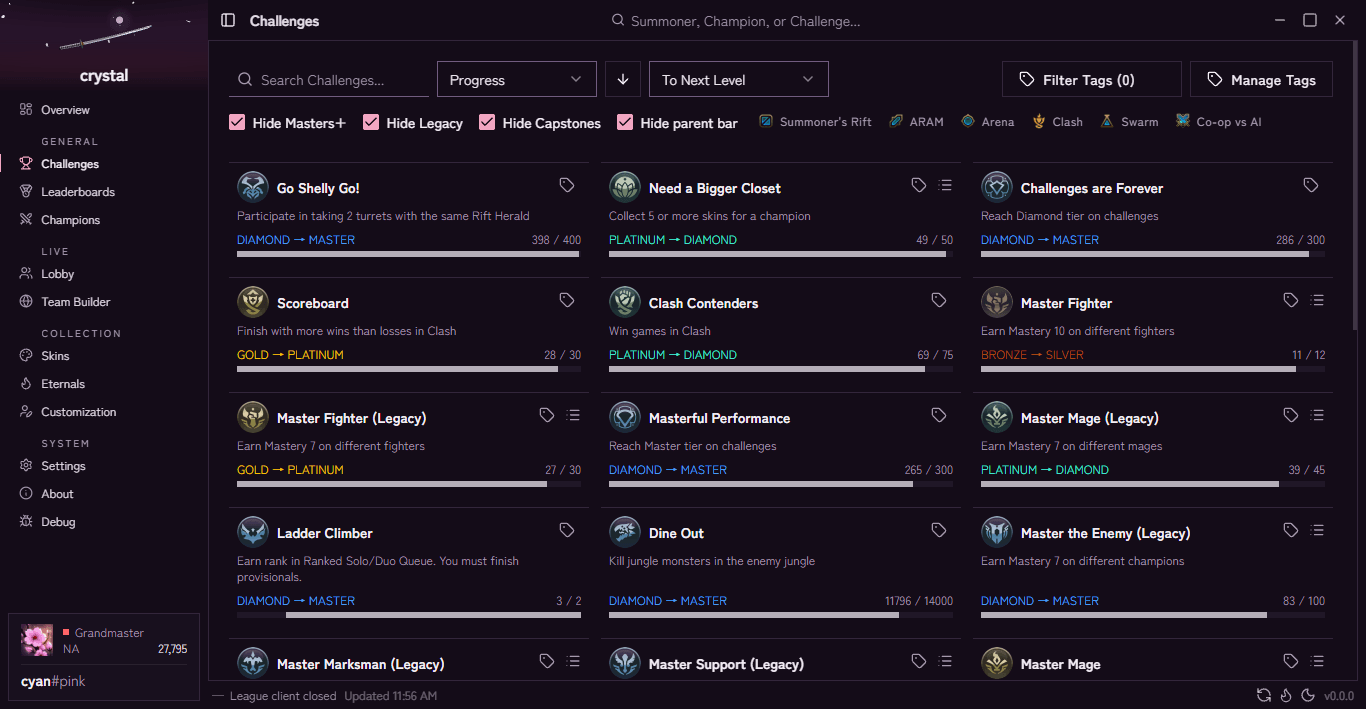Click the Master Marksman (Legacy) card title

coord(360,664)
